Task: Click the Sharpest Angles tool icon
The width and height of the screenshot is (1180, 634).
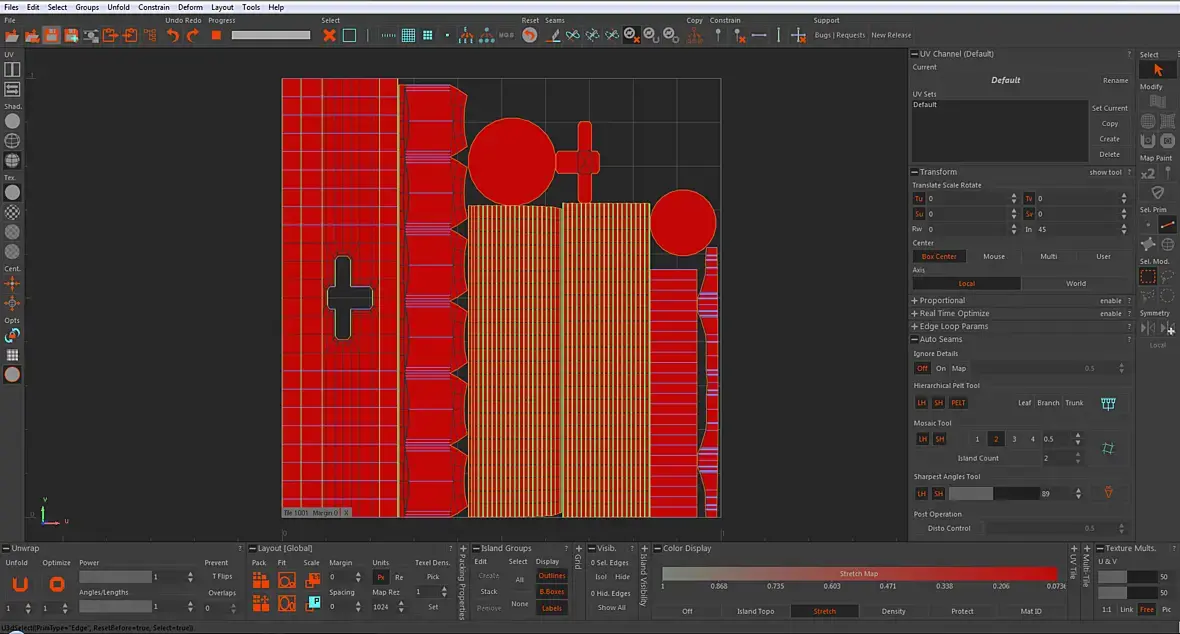Action: click(x=1109, y=492)
